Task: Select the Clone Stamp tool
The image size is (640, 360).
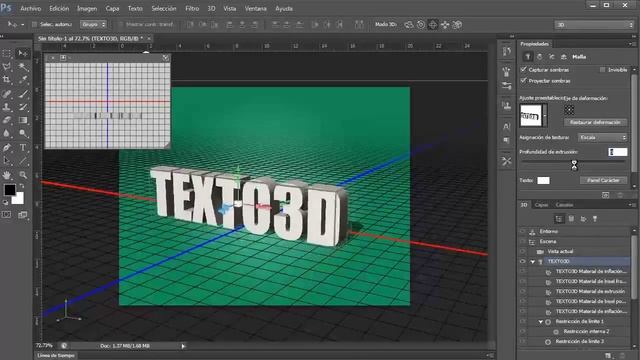Action: tap(7, 107)
